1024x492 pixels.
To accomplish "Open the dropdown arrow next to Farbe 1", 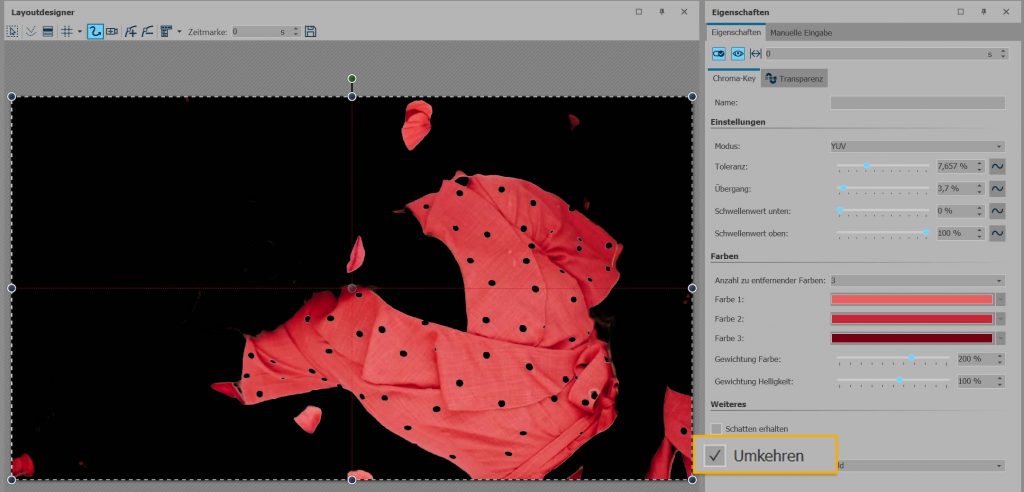I will click(x=1000, y=300).
